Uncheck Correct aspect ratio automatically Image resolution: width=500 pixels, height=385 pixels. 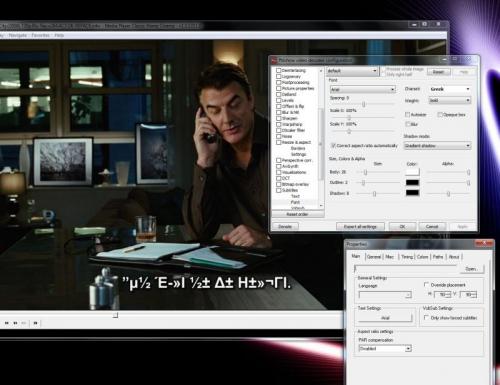(333, 146)
